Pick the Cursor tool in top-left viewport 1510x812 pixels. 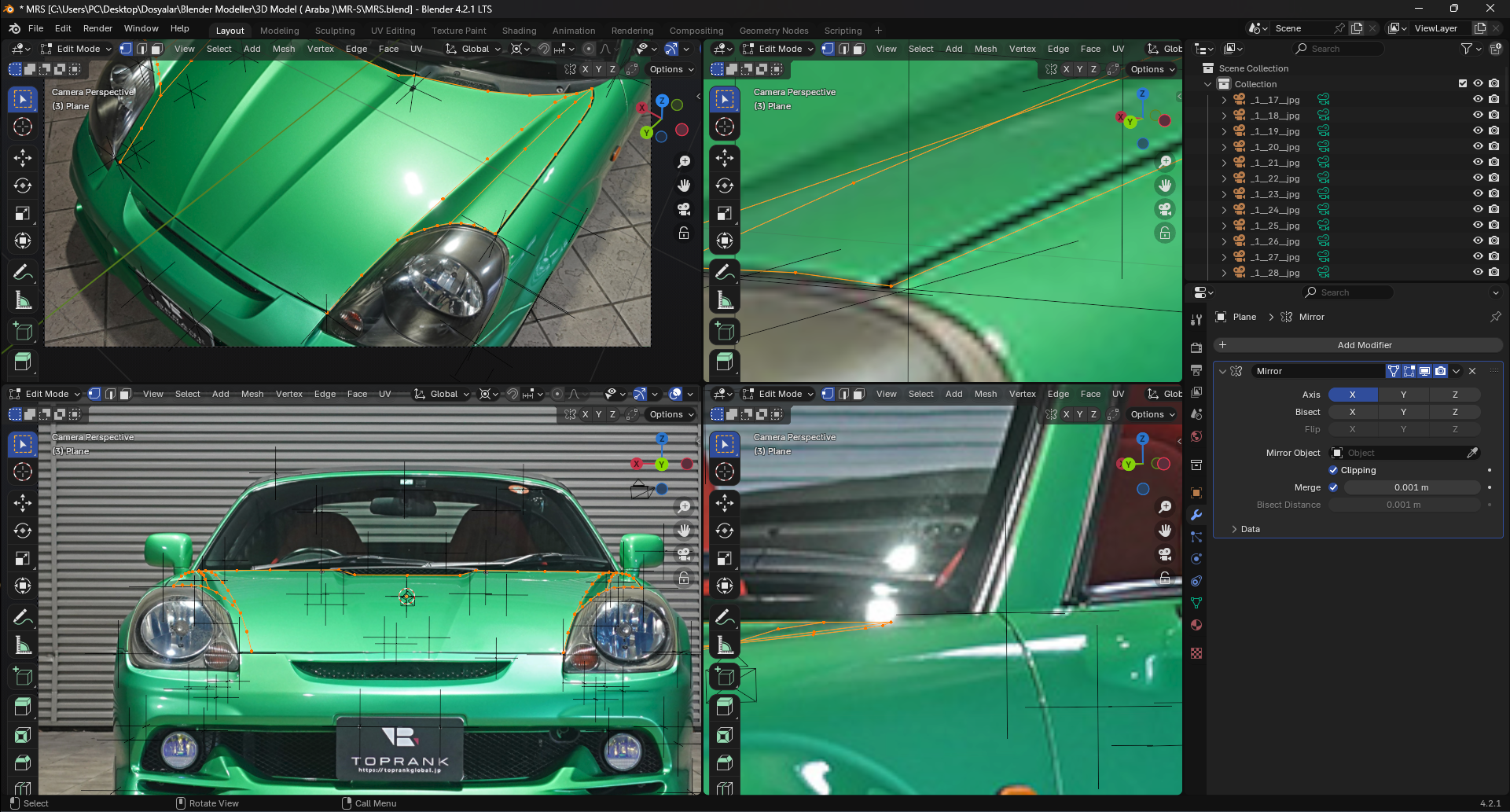23,127
